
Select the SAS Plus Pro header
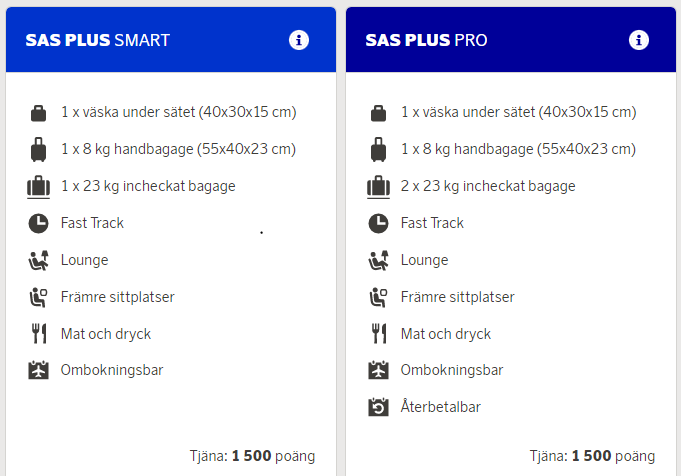click(426, 40)
